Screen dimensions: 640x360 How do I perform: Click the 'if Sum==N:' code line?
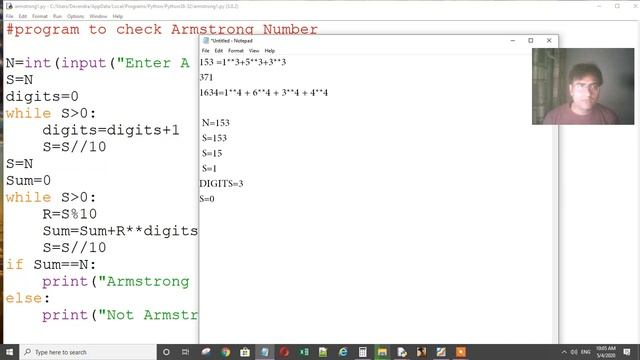(51, 264)
